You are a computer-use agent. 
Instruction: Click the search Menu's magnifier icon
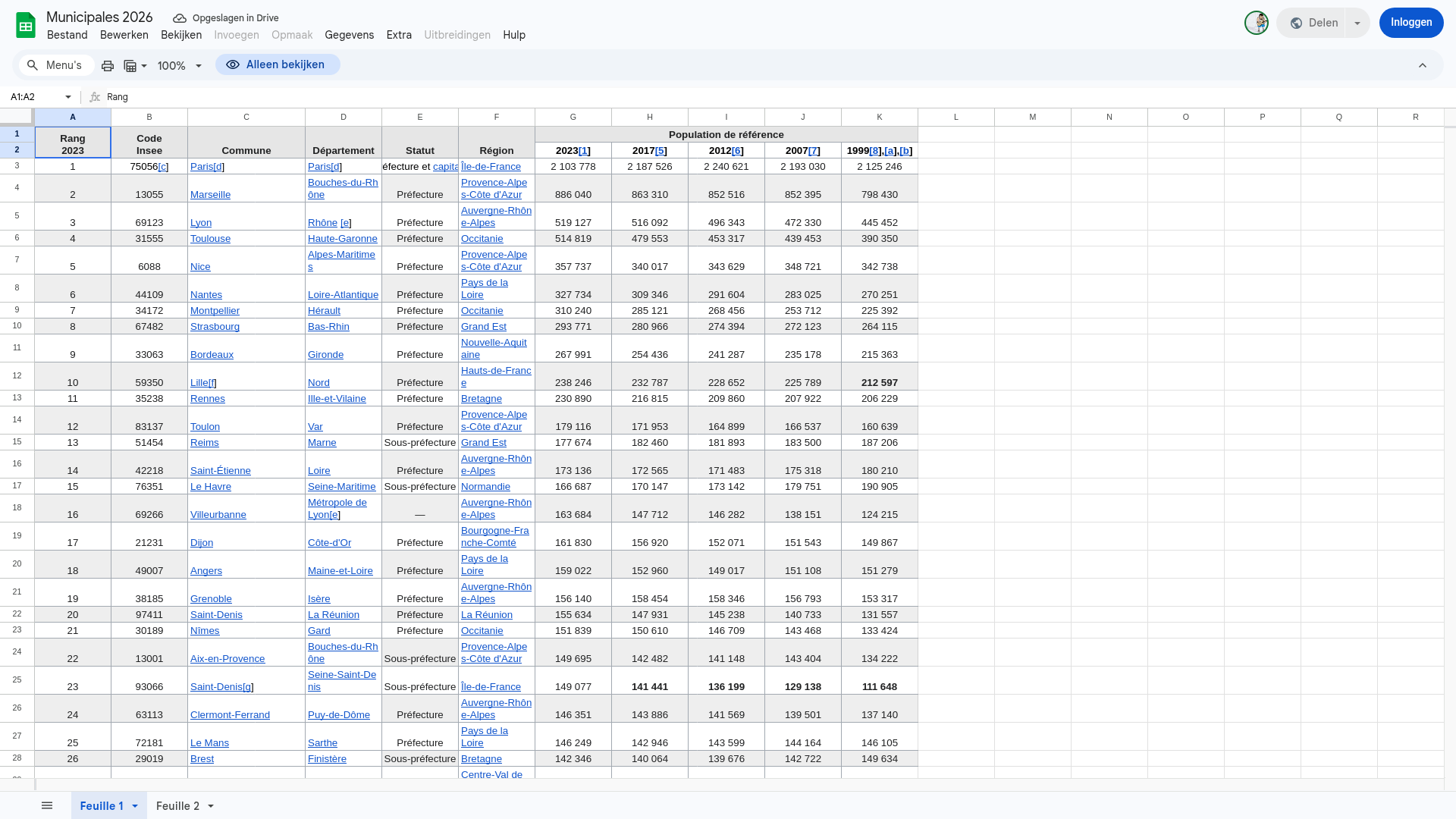[33, 66]
